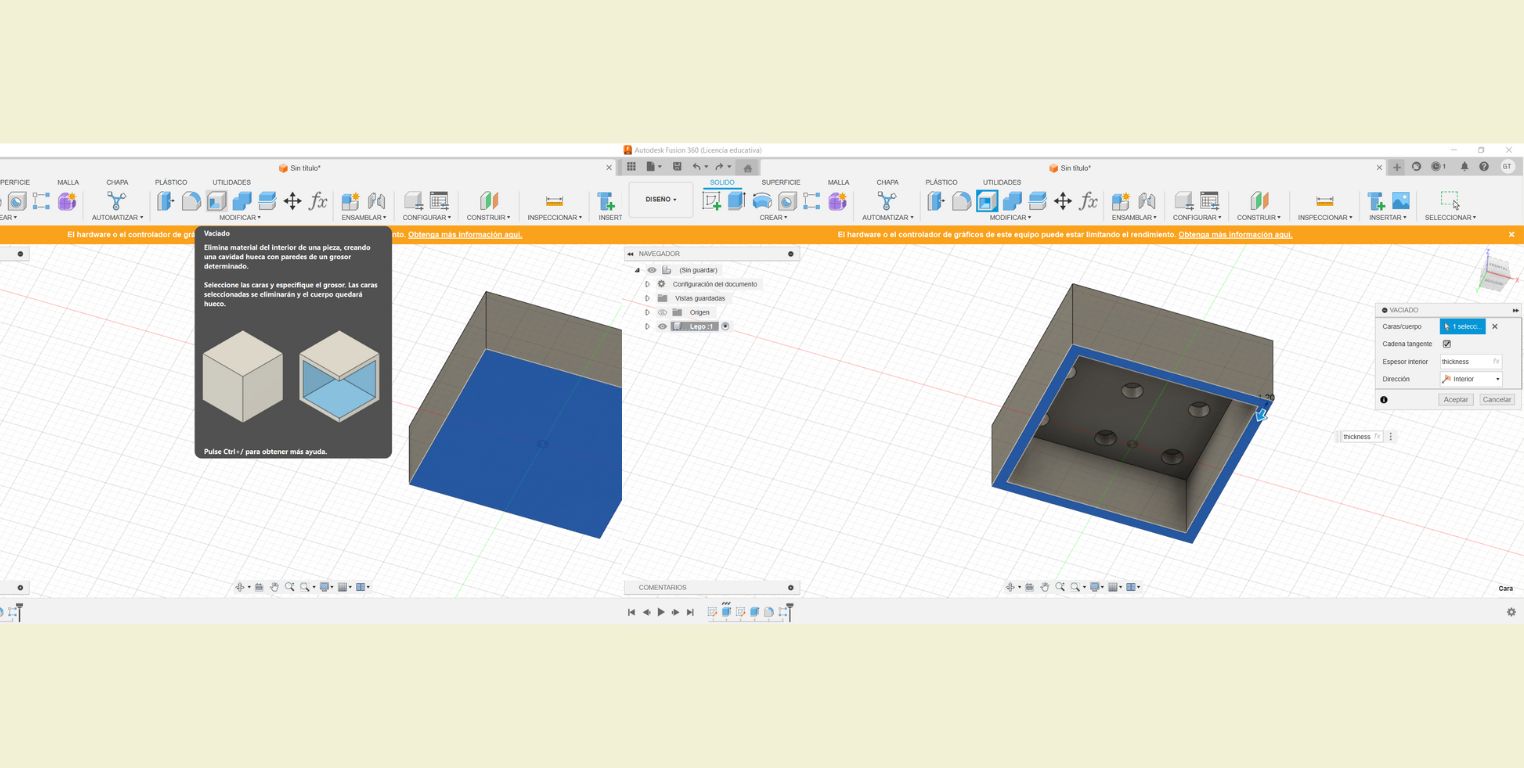Click the Pan hand icon in right window navigation bar
Image resolution: width=1524 pixels, height=768 pixels.
tap(1044, 587)
